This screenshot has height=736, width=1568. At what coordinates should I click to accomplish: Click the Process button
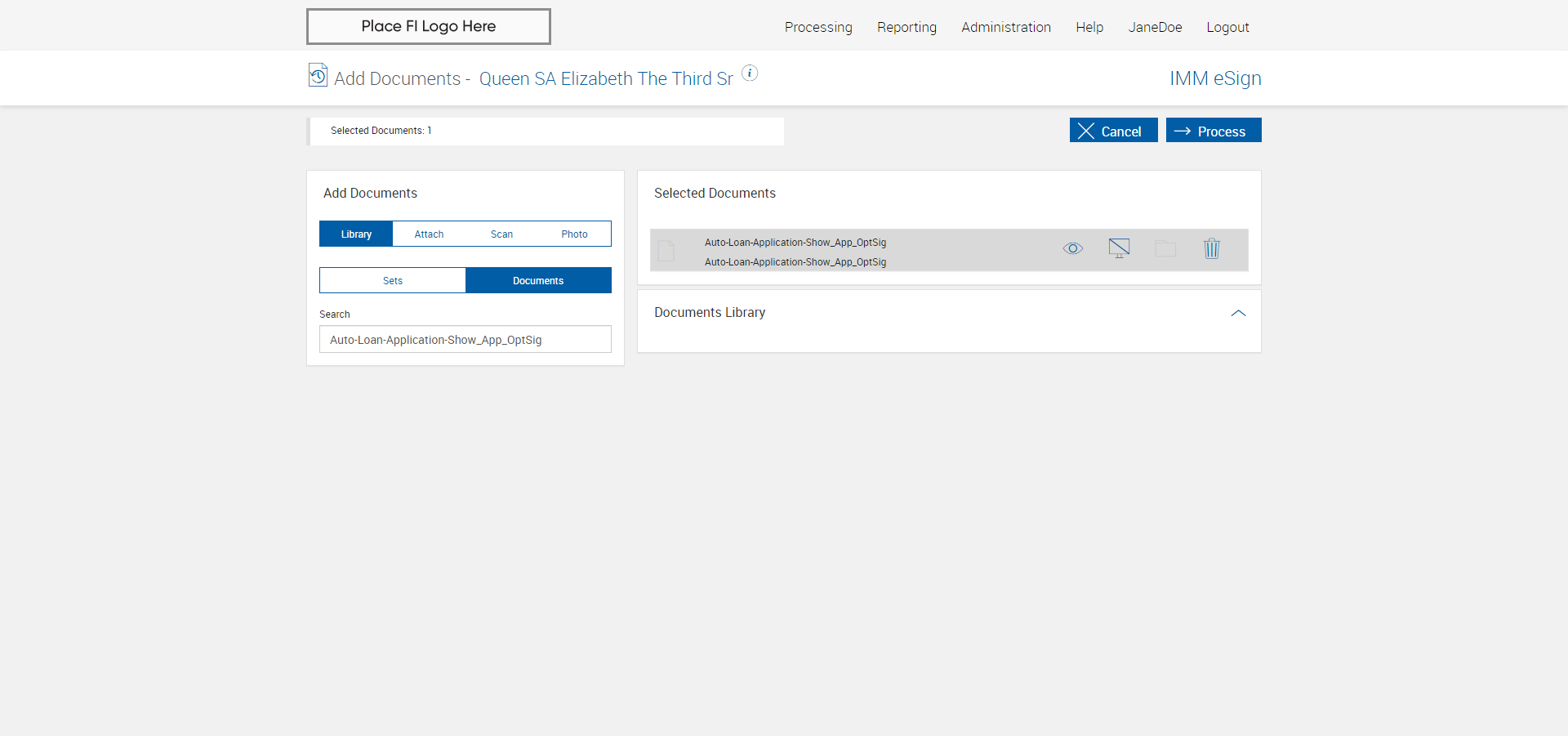[x=1214, y=131]
